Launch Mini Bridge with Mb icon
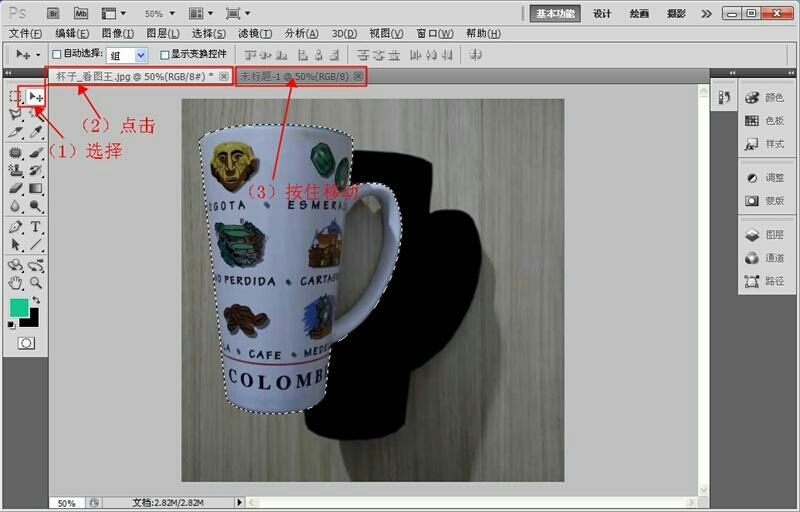The height and width of the screenshot is (512, 800). (x=81, y=13)
